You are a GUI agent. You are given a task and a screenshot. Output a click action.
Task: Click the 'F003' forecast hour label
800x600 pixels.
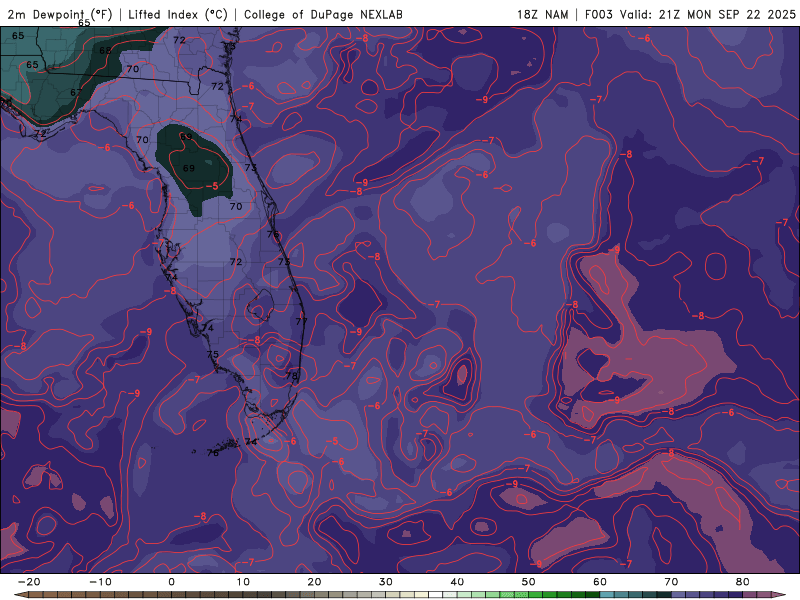tap(598, 14)
